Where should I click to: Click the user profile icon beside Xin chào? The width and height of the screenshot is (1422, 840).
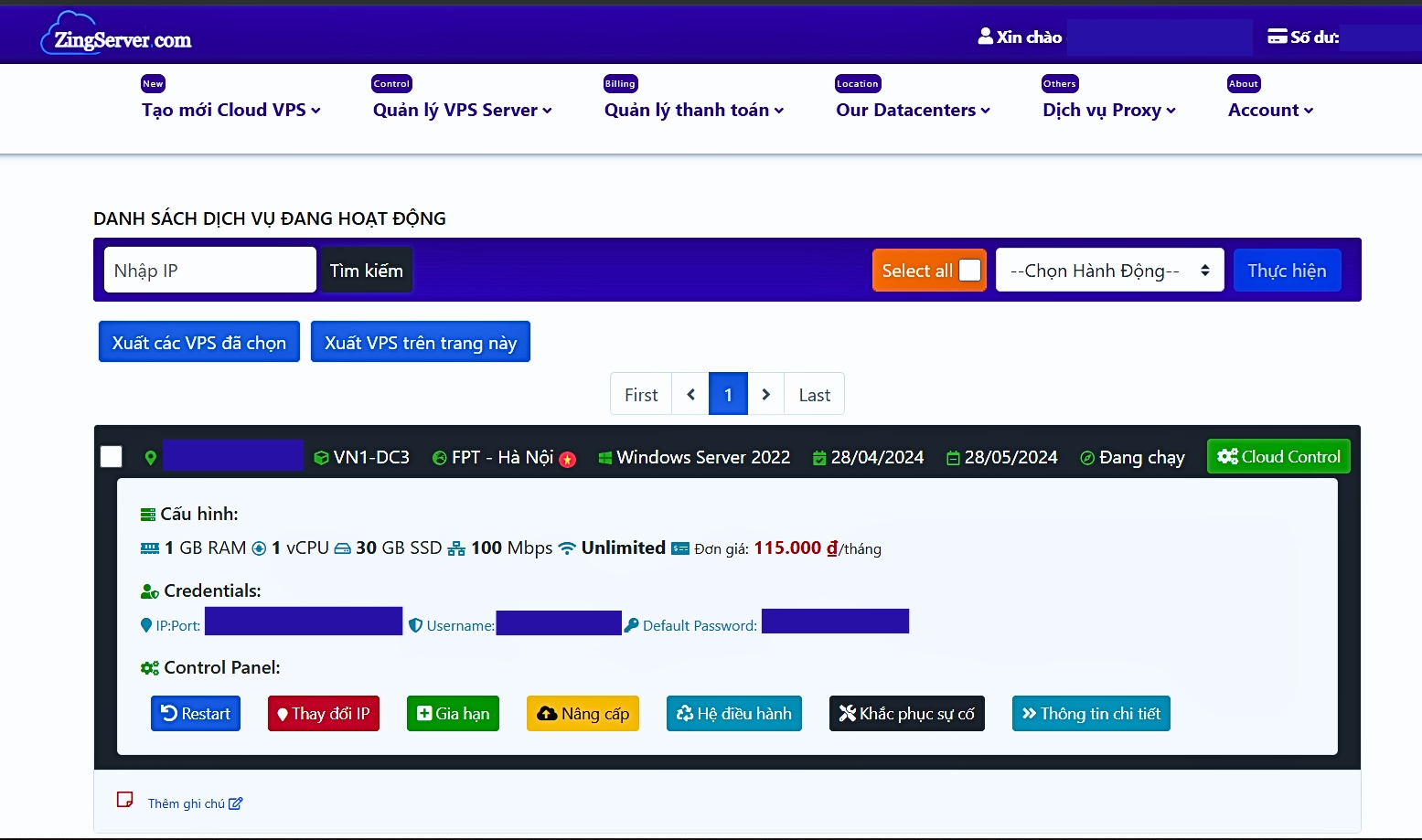click(x=985, y=37)
